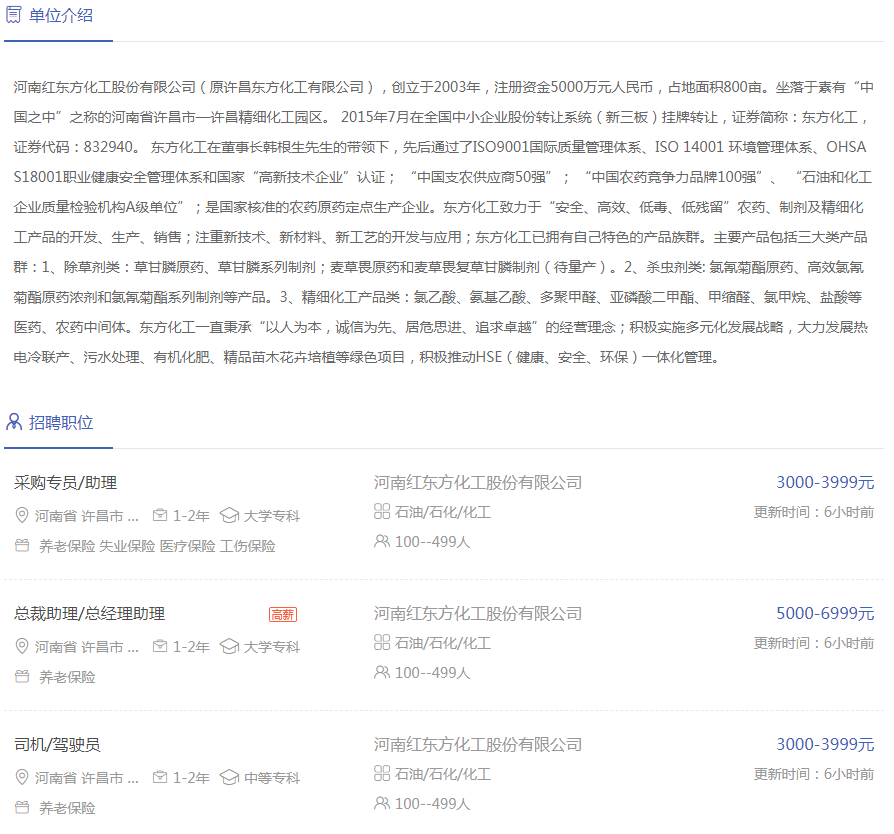Image resolution: width=894 pixels, height=834 pixels.
Task: Click the 高薪 badge on 总裁助理
Action: [x=283, y=615]
